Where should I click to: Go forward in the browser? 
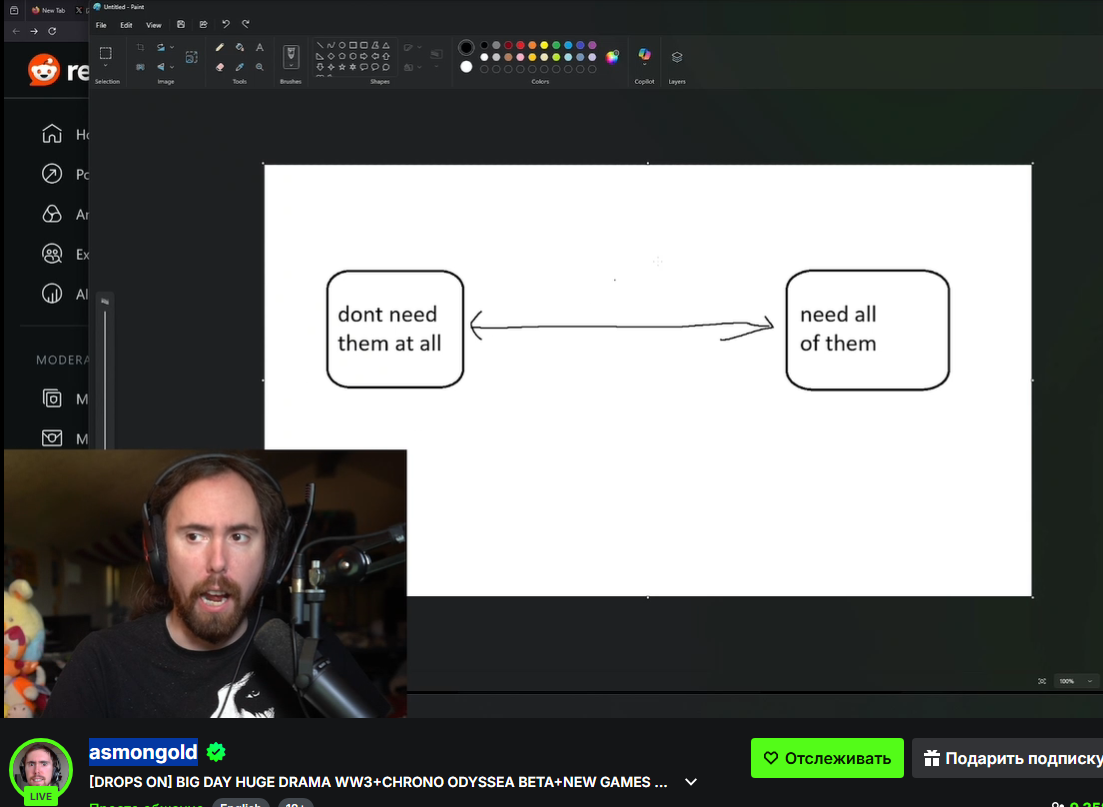[x=34, y=31]
